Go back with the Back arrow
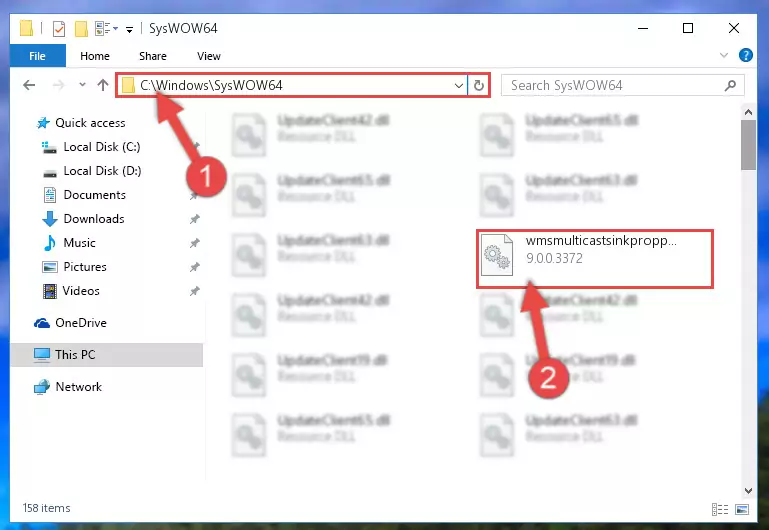Image resolution: width=769 pixels, height=530 pixels. coord(29,85)
